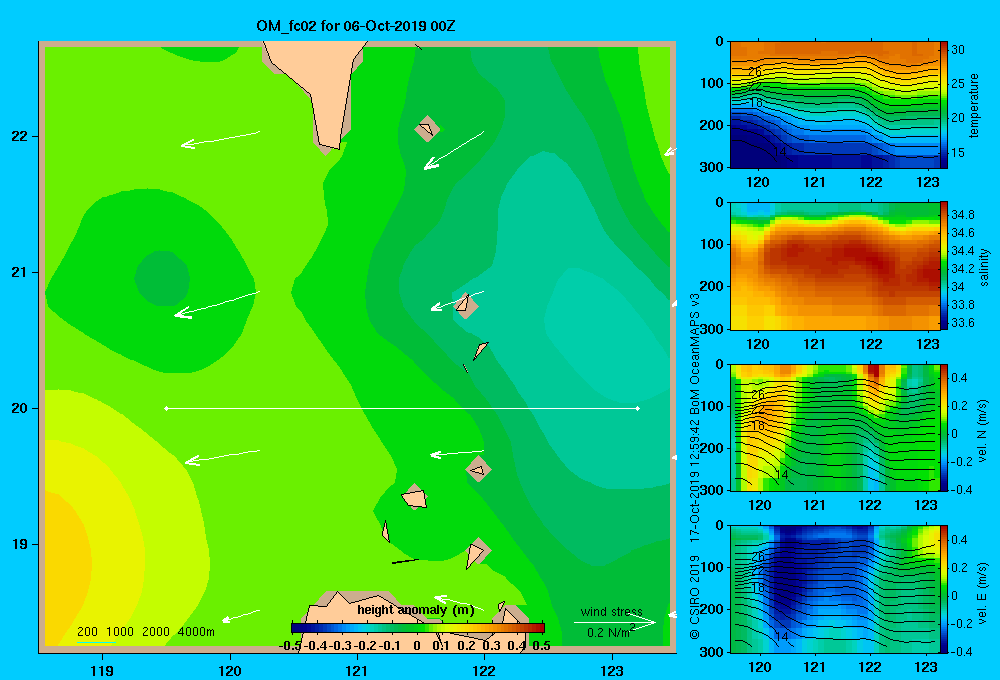1000x680 pixels.
Task: Click latitude label 21 on main map axis
Action: pos(20,272)
